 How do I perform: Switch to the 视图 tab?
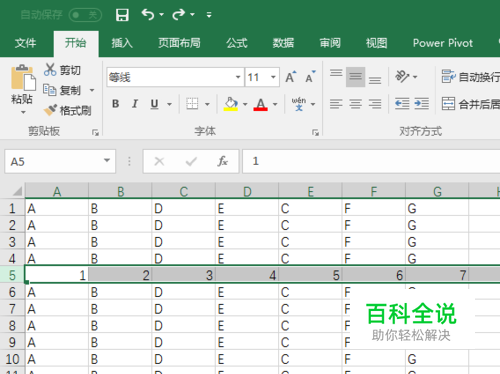(x=377, y=43)
